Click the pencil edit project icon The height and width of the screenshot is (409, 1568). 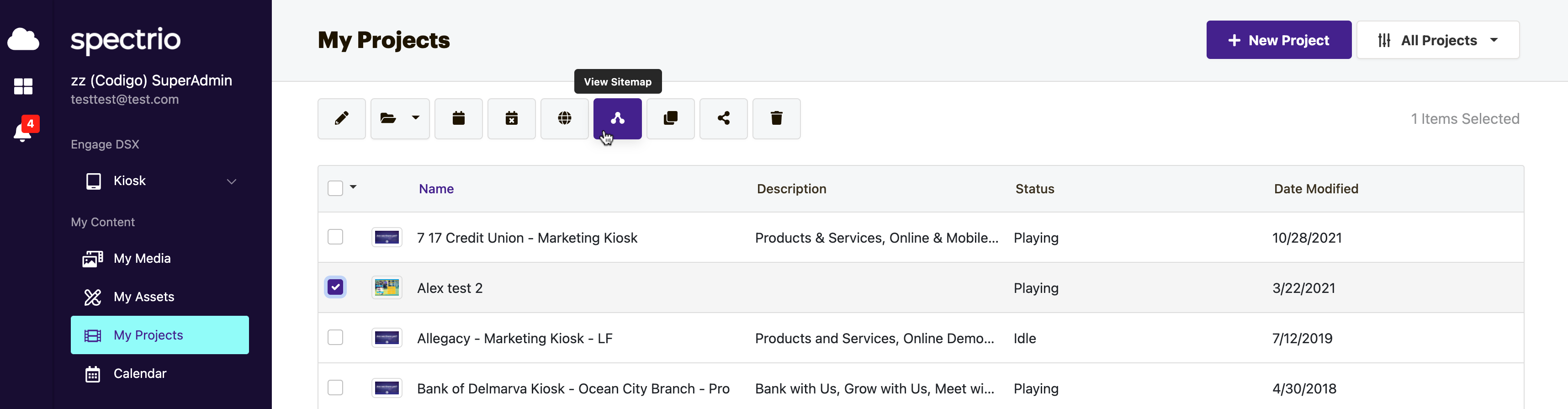(341, 119)
